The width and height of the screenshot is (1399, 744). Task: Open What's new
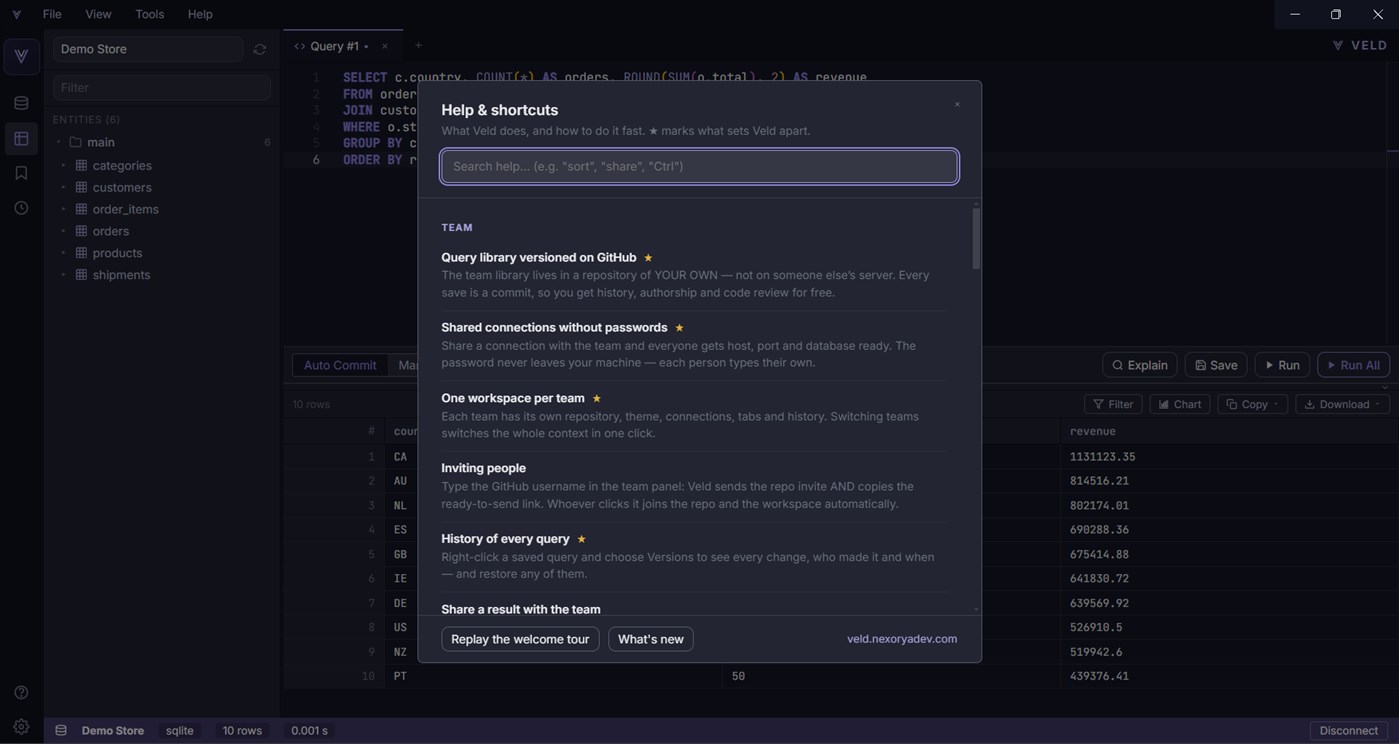pyautogui.click(x=651, y=639)
